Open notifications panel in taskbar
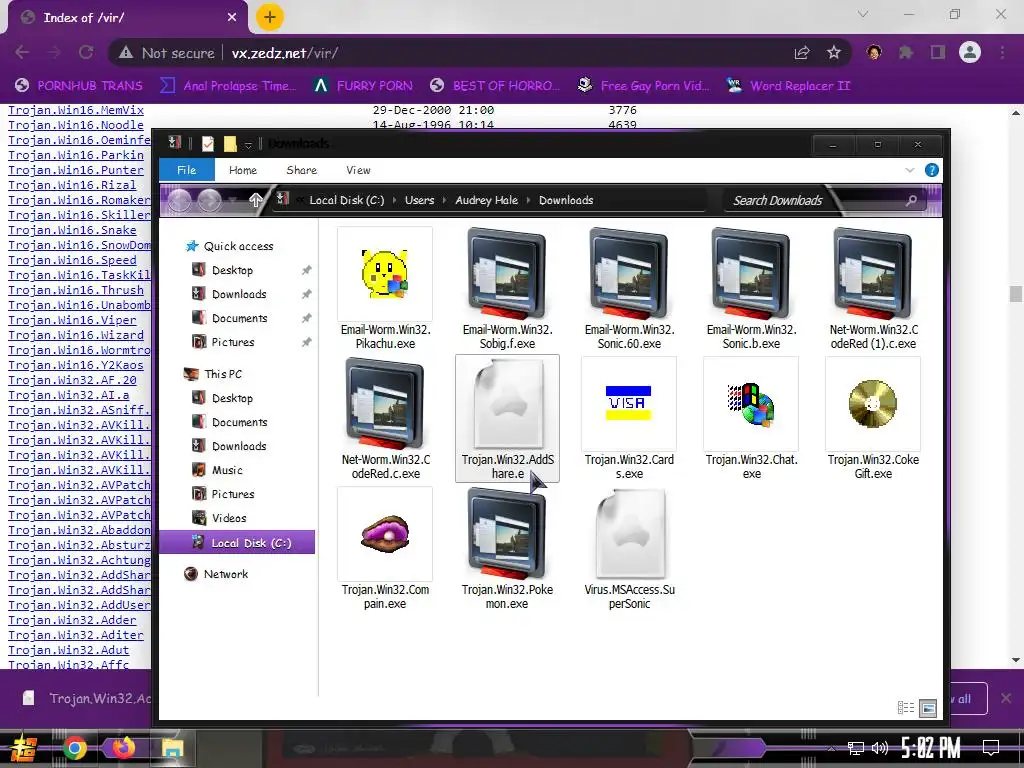The height and width of the screenshot is (768, 1024). coord(991,747)
